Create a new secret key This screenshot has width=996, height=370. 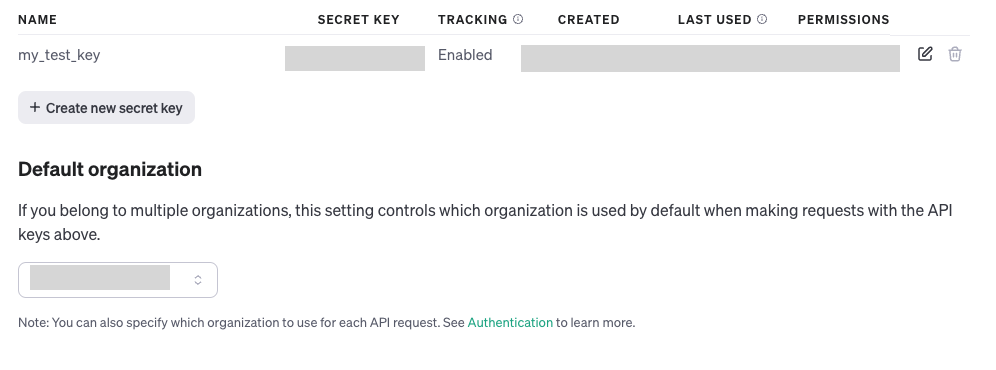[x=106, y=107]
